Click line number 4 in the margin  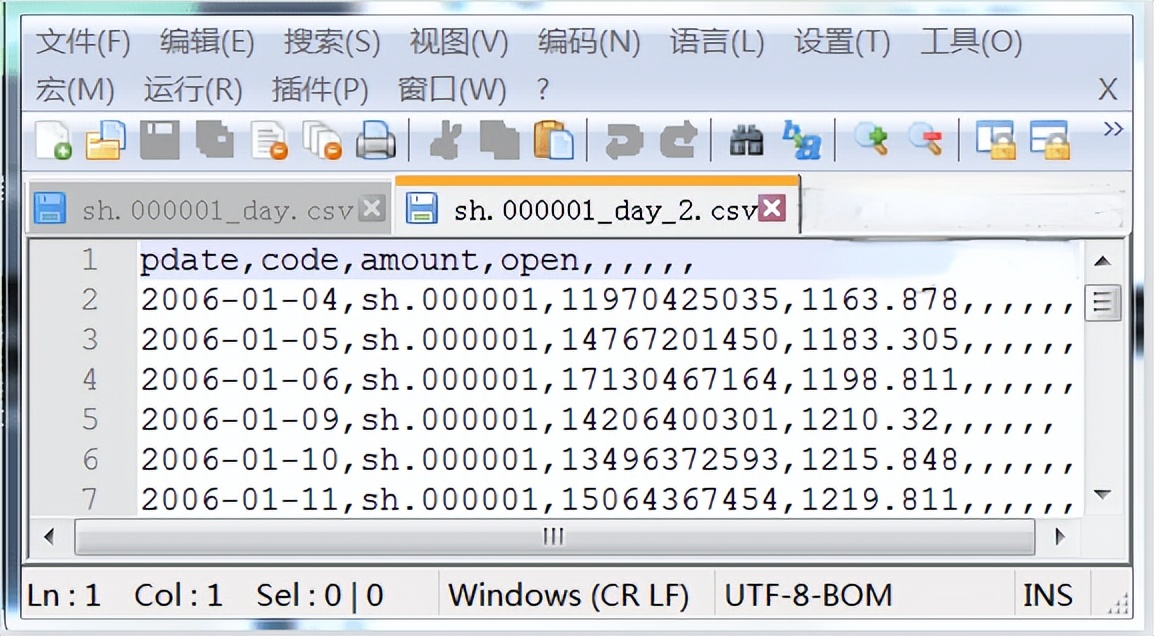(90, 380)
